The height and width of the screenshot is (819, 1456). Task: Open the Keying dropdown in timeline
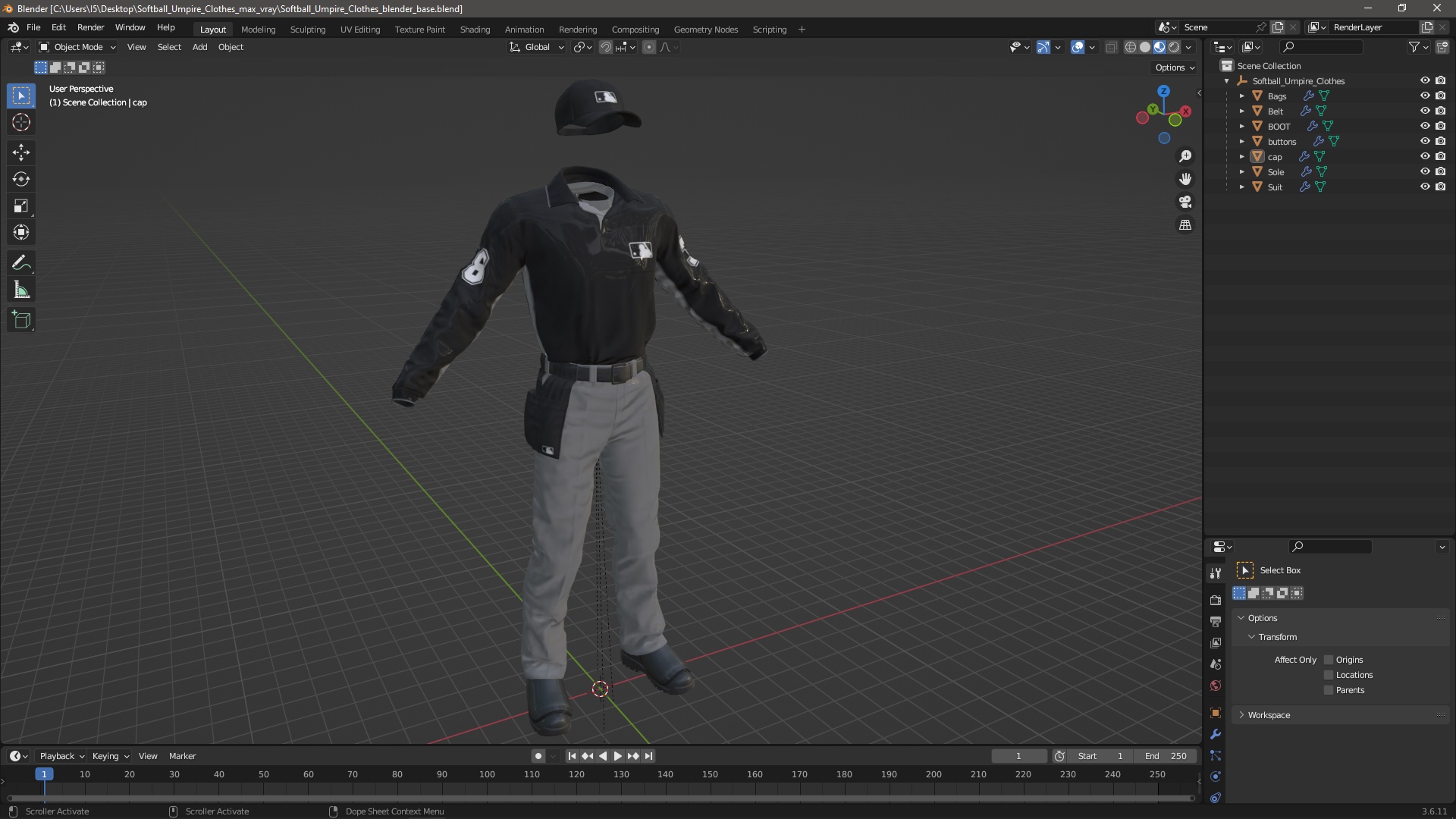pos(110,756)
